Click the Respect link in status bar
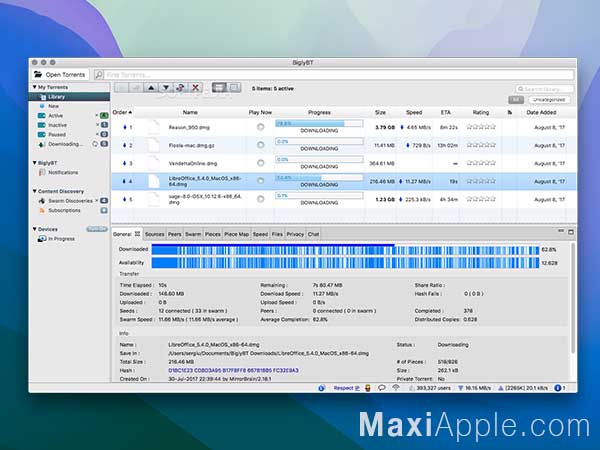600x450 pixels. [x=343, y=388]
